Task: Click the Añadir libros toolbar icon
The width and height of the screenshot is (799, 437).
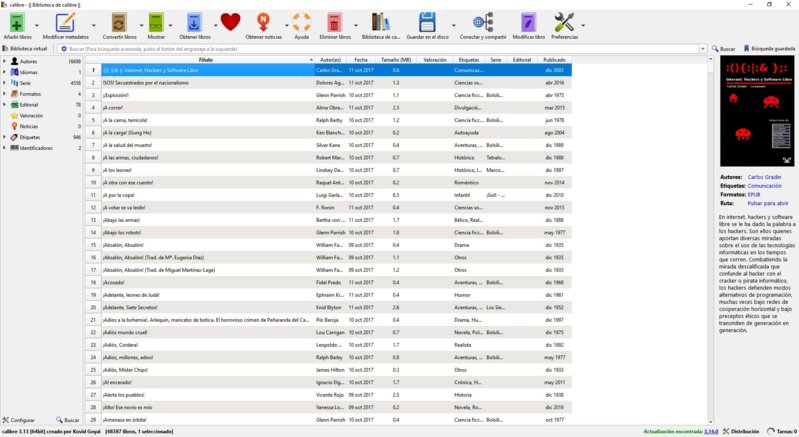Action: tap(17, 22)
